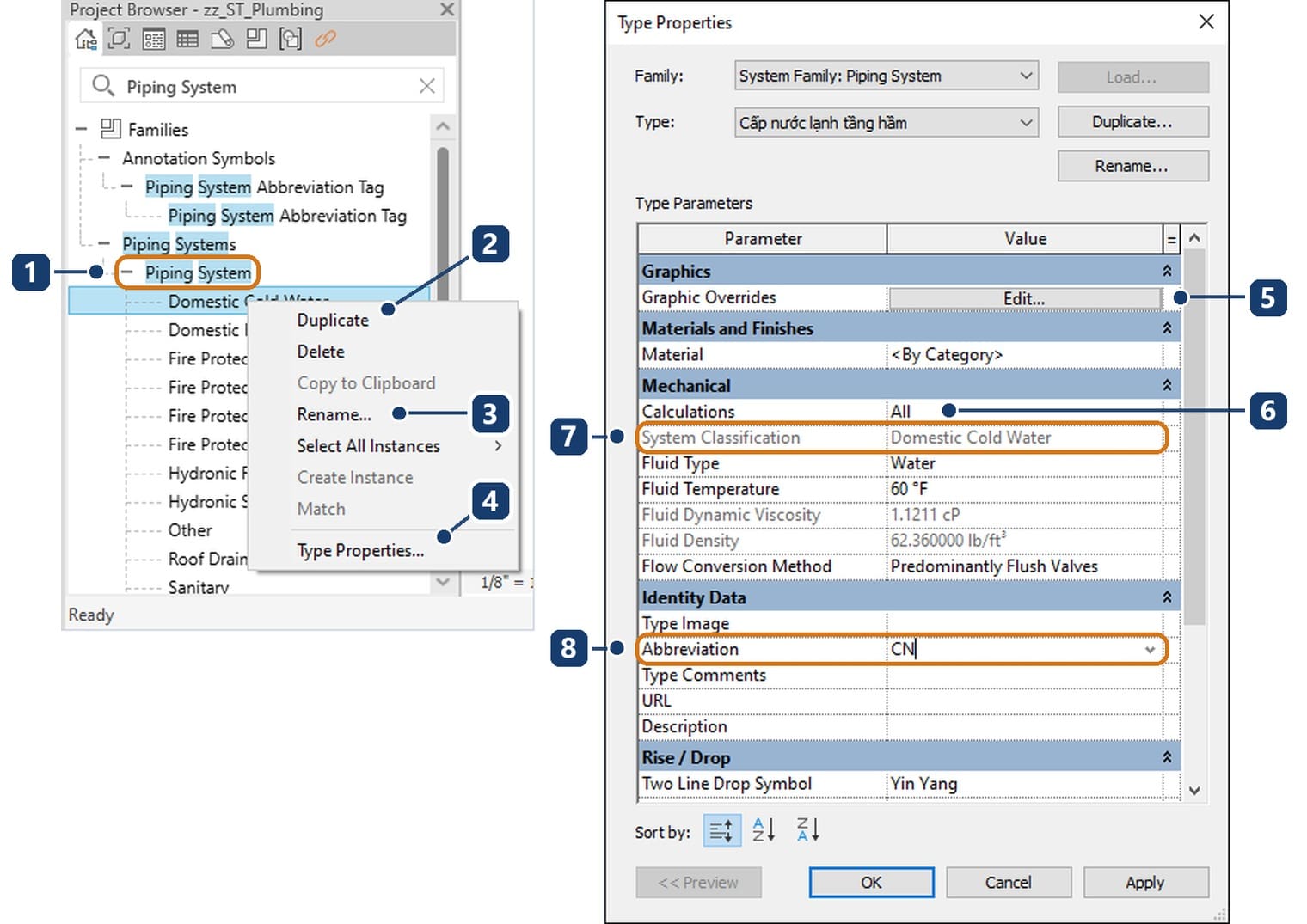Viewport: 1307px width, 924px height.
Task: Collapse the Materials and Finishes group
Action: point(1167,328)
